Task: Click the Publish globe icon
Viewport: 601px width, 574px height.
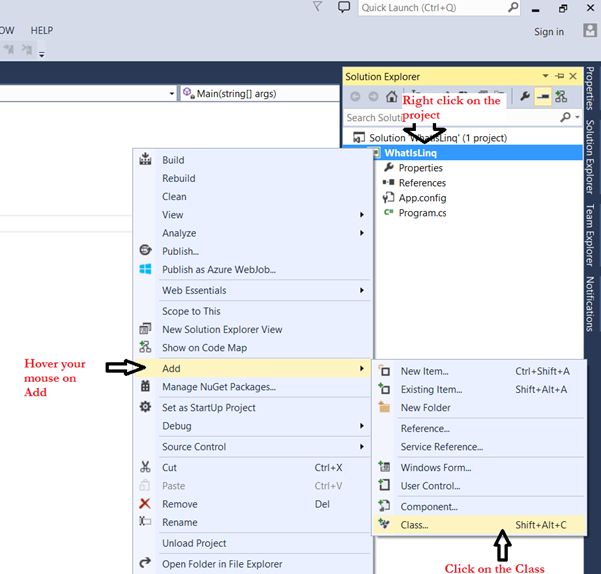Action: [x=145, y=250]
